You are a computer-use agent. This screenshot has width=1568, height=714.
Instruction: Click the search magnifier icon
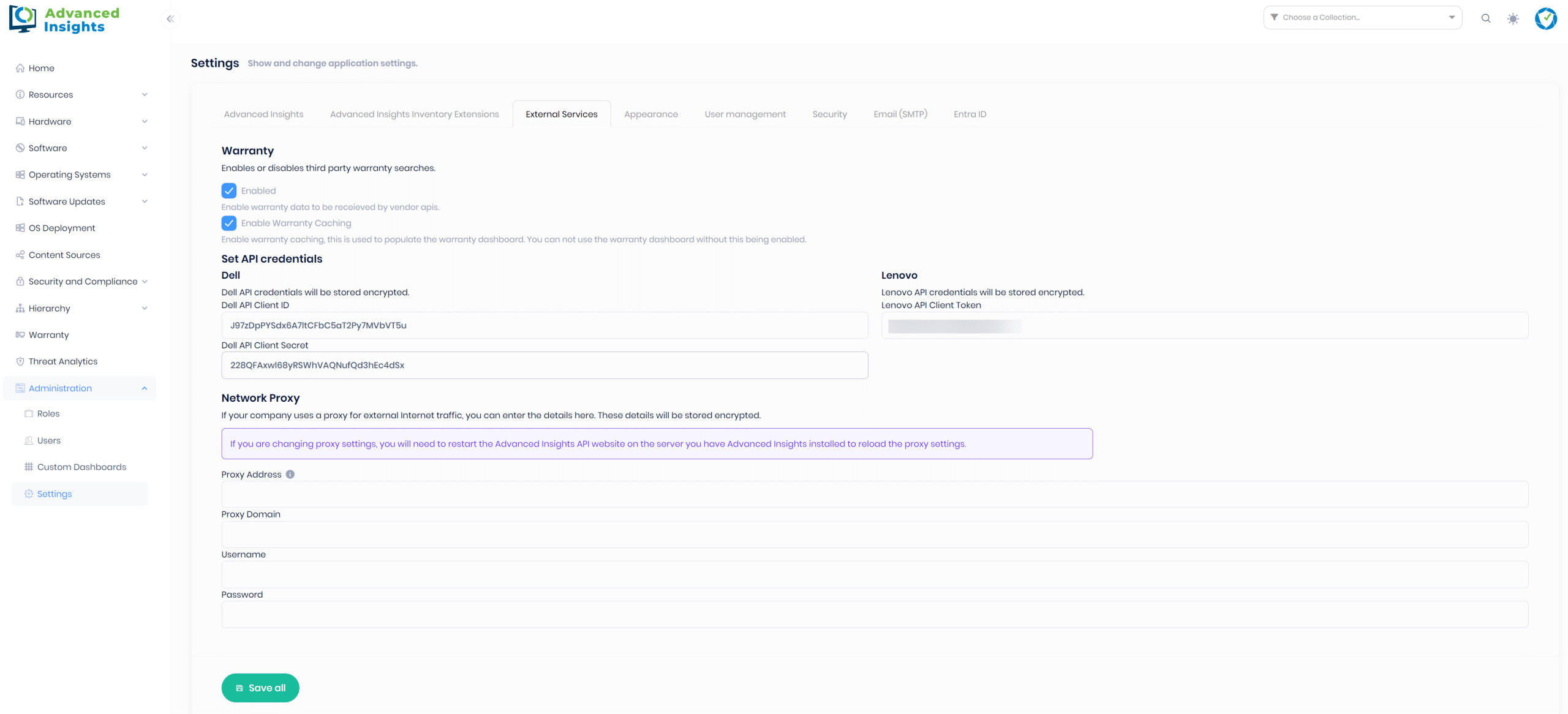coord(1485,18)
